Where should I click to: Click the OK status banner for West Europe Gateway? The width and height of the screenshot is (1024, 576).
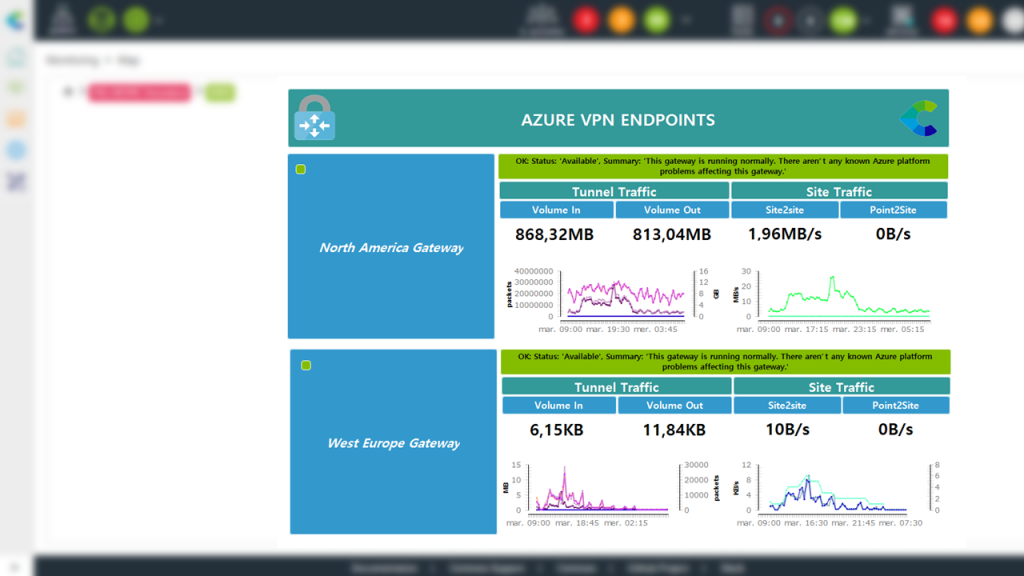coord(726,362)
